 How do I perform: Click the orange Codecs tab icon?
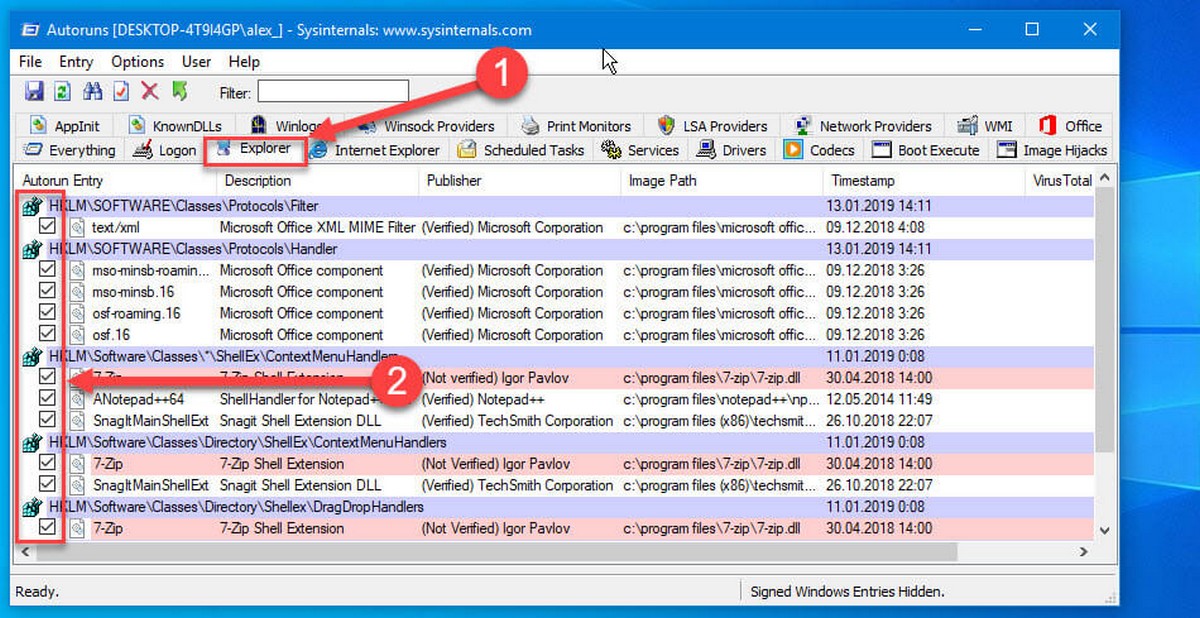[793, 150]
